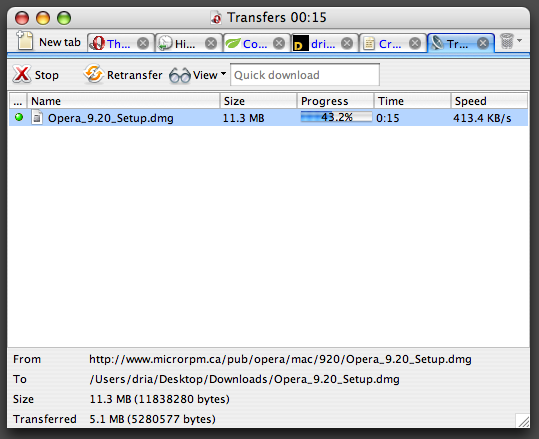
Task: Expand the View dropdown arrow
Action: pyautogui.click(x=223, y=74)
